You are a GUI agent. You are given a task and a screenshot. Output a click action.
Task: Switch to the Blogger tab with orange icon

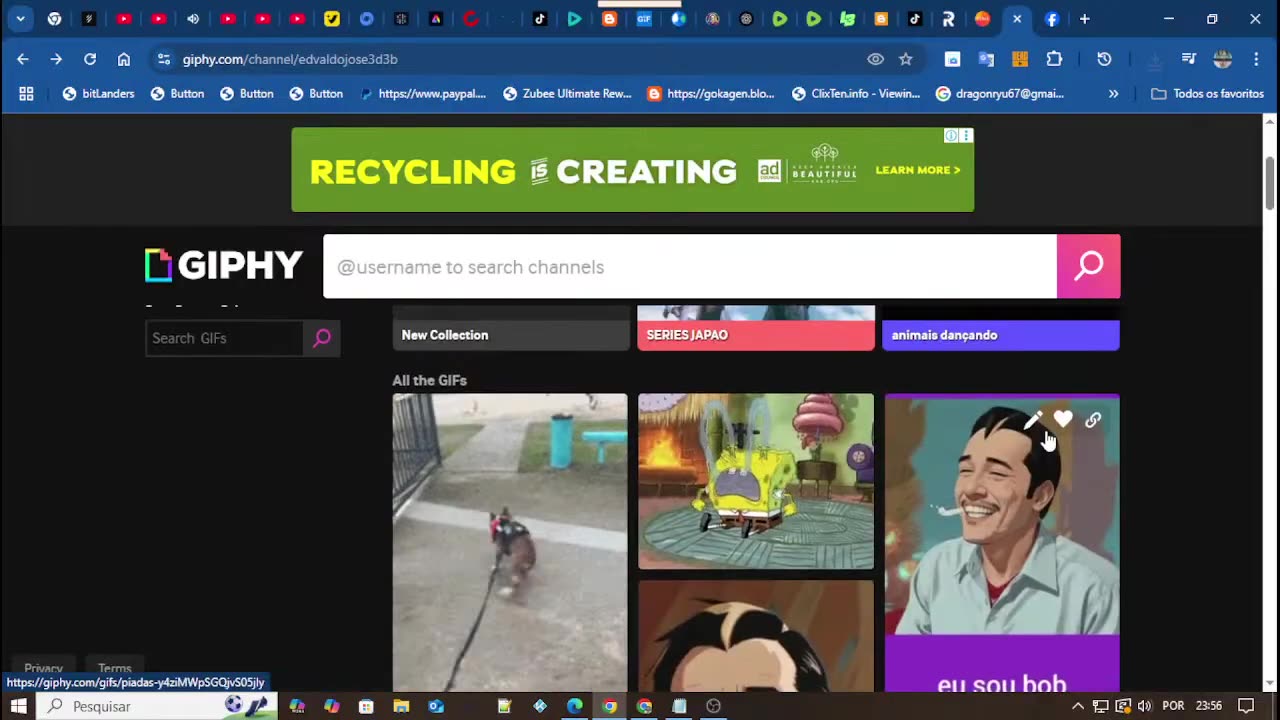609,19
